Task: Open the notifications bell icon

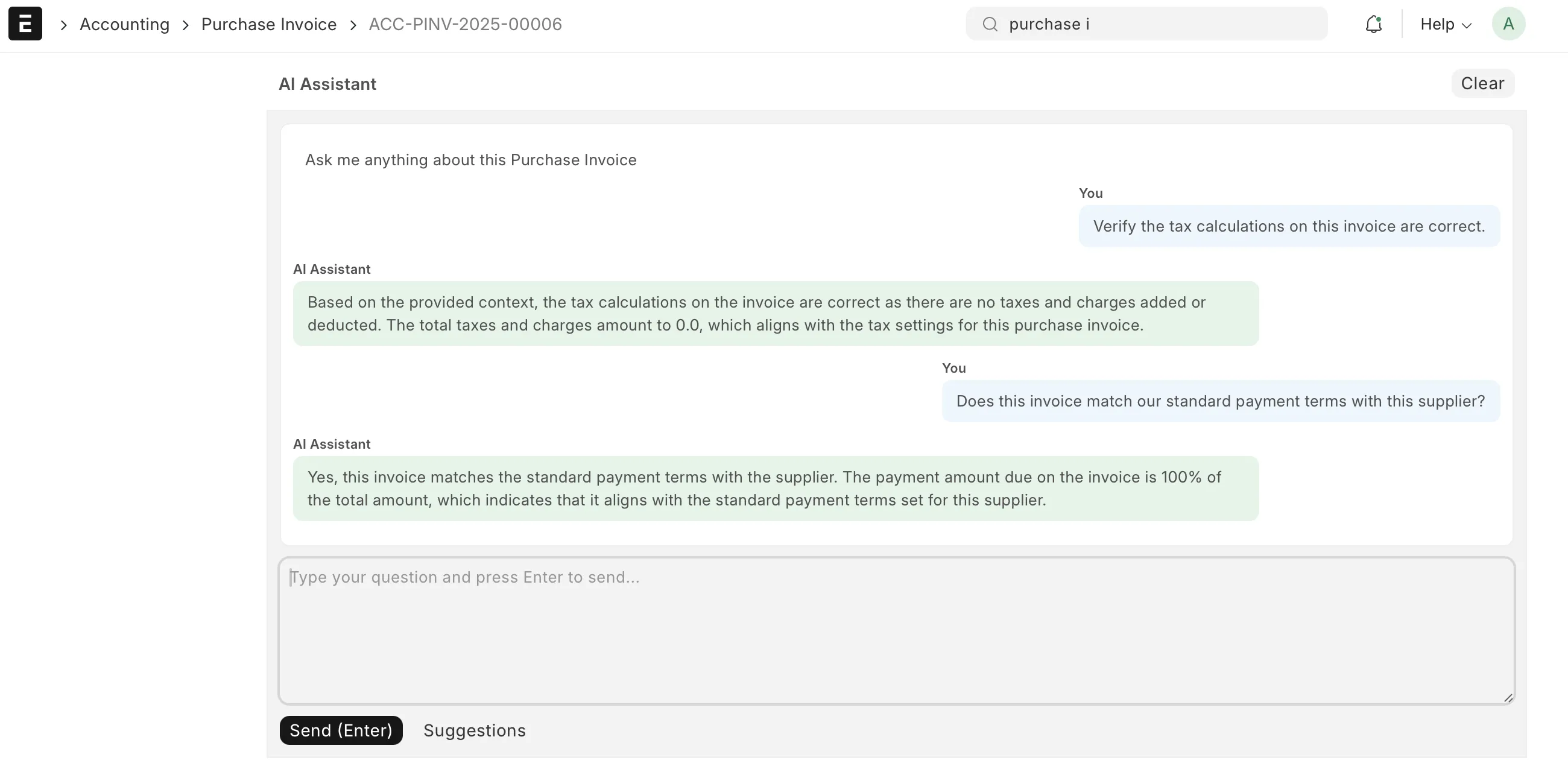Action: [x=1373, y=24]
